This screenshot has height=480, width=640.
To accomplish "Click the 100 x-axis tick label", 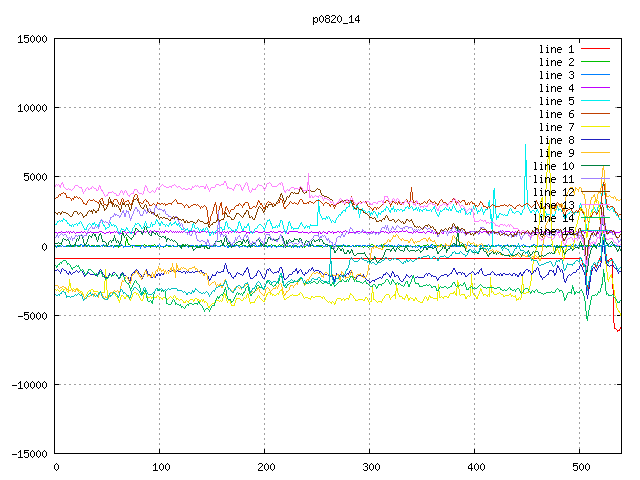I will click(160, 467).
